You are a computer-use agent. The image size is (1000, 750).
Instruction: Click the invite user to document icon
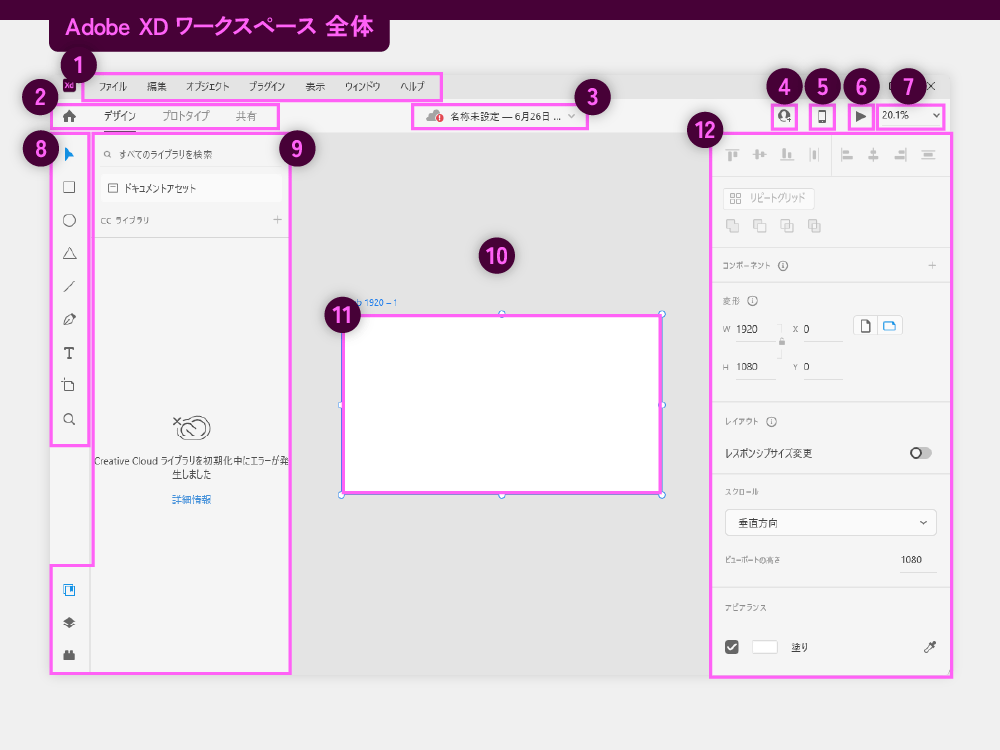tap(784, 116)
